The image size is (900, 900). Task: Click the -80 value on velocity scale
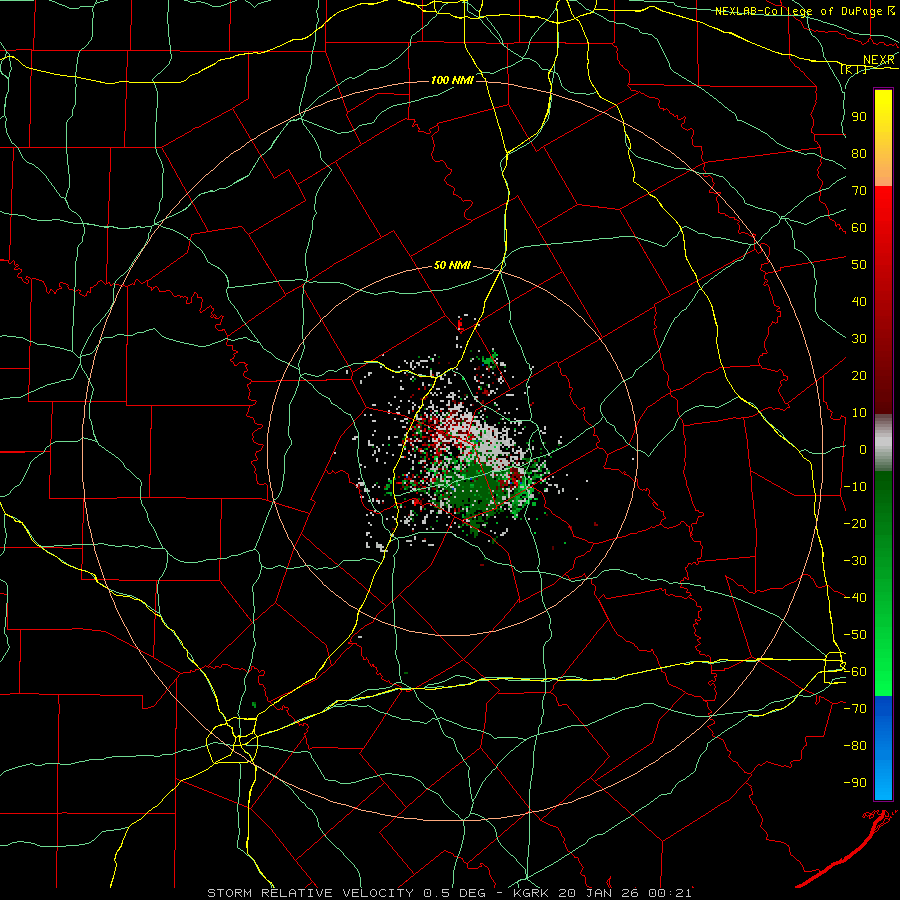(855, 746)
